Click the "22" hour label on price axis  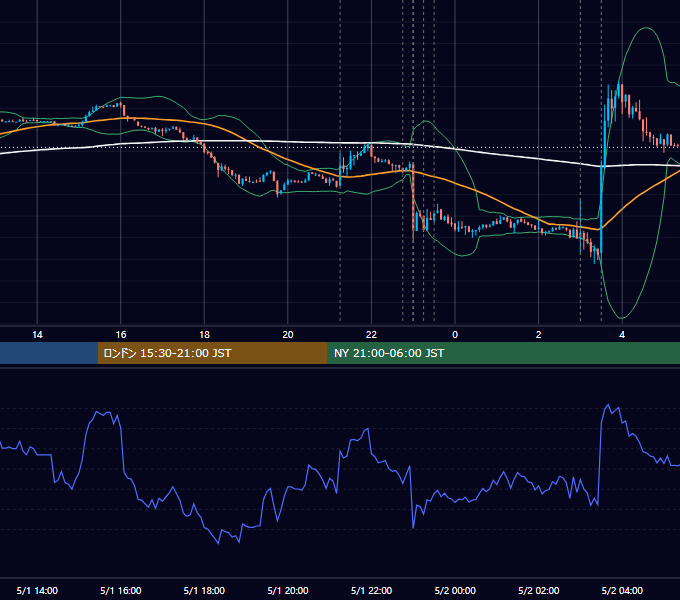pos(371,334)
